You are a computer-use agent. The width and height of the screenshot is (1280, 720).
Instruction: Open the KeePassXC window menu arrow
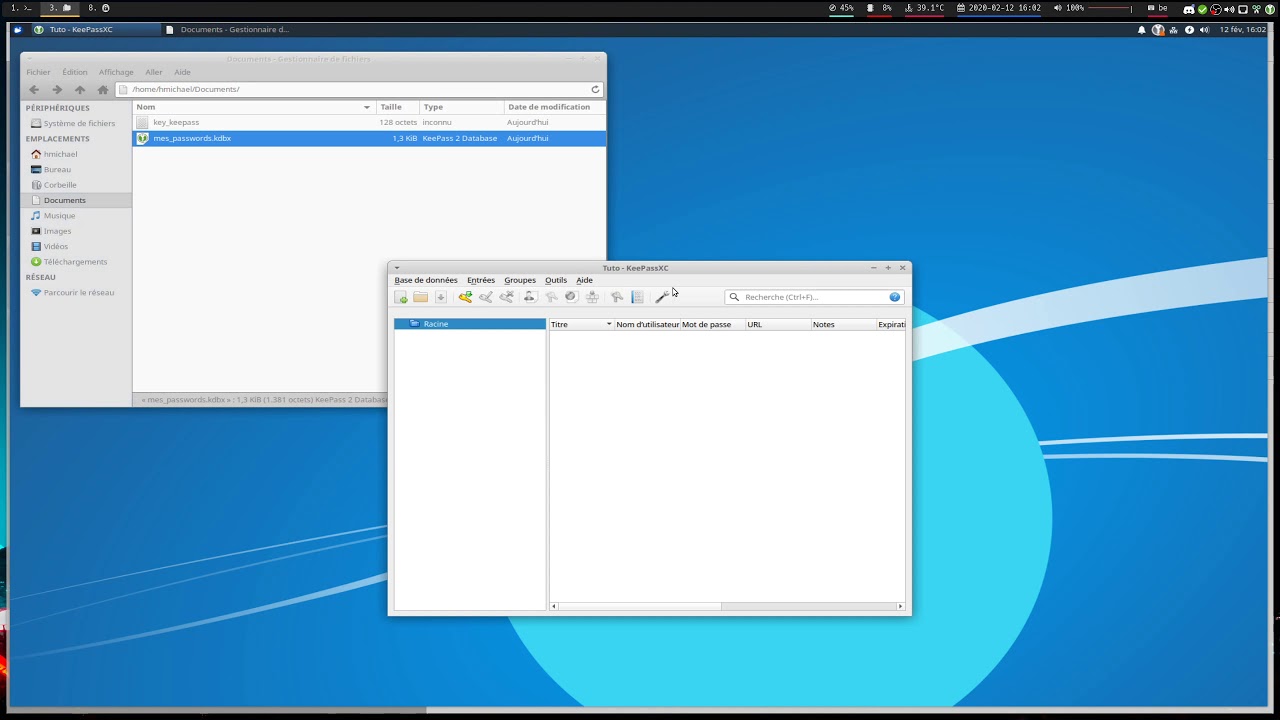(x=397, y=268)
